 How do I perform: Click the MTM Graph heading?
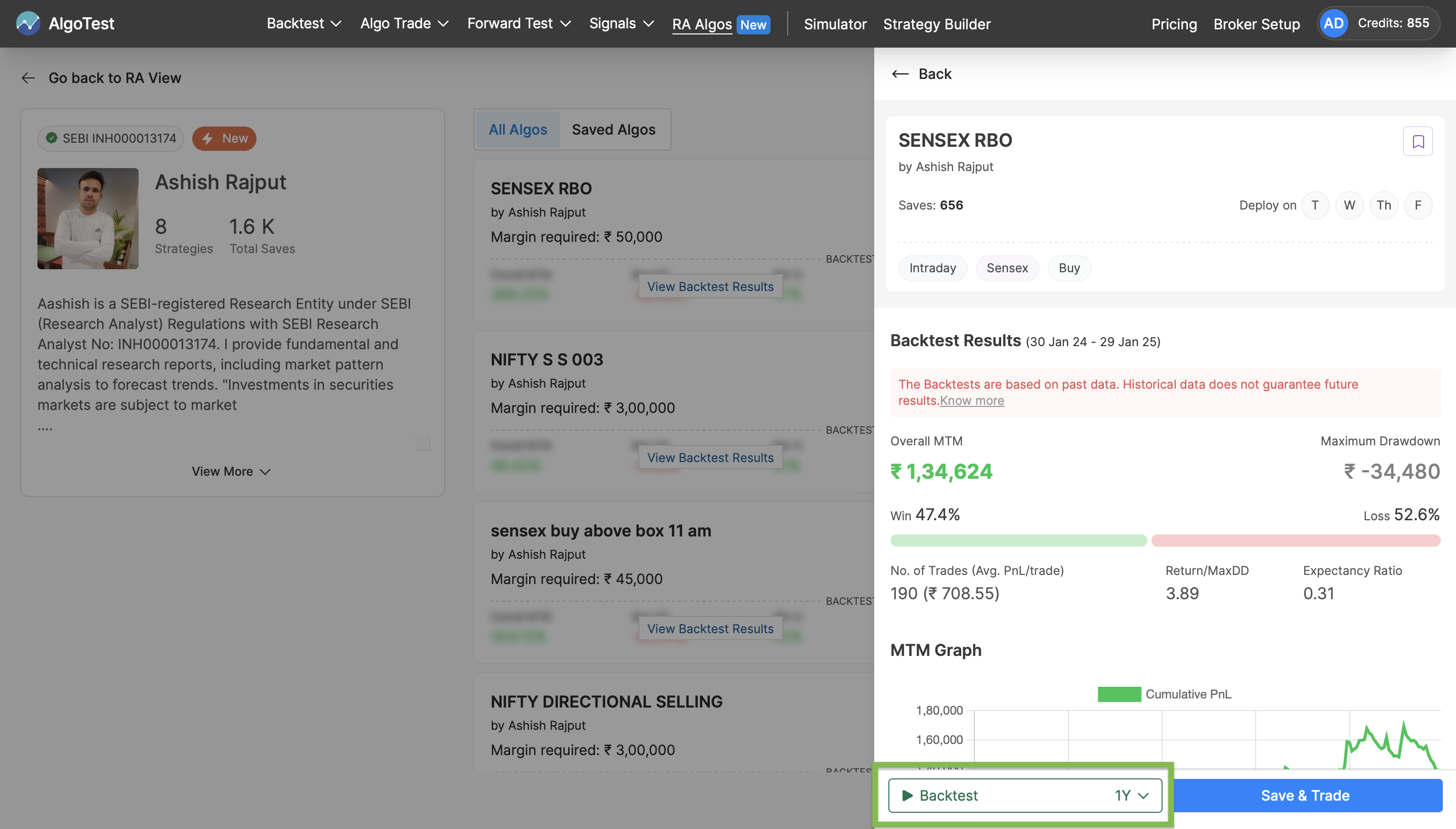(935, 650)
